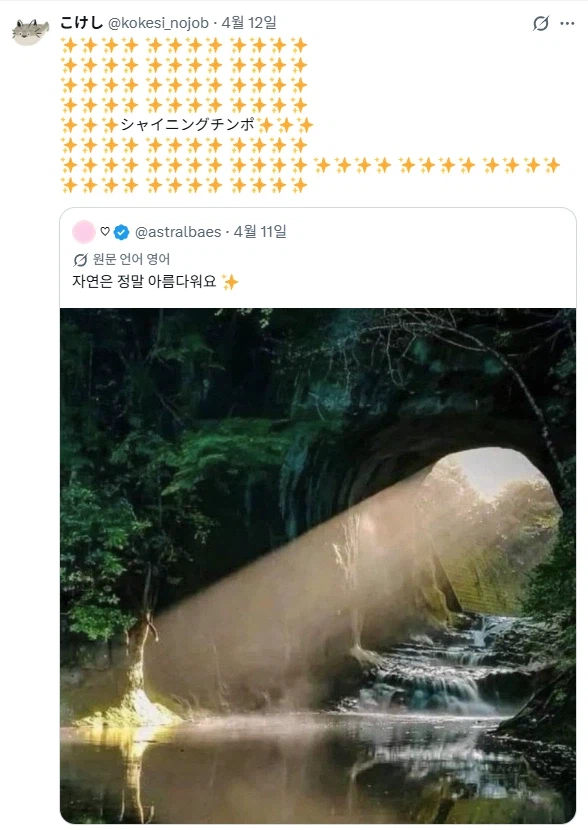Screen dimensions: 588x830
Task: Show original via 원문 언어 영어
Action: (x=131, y=259)
